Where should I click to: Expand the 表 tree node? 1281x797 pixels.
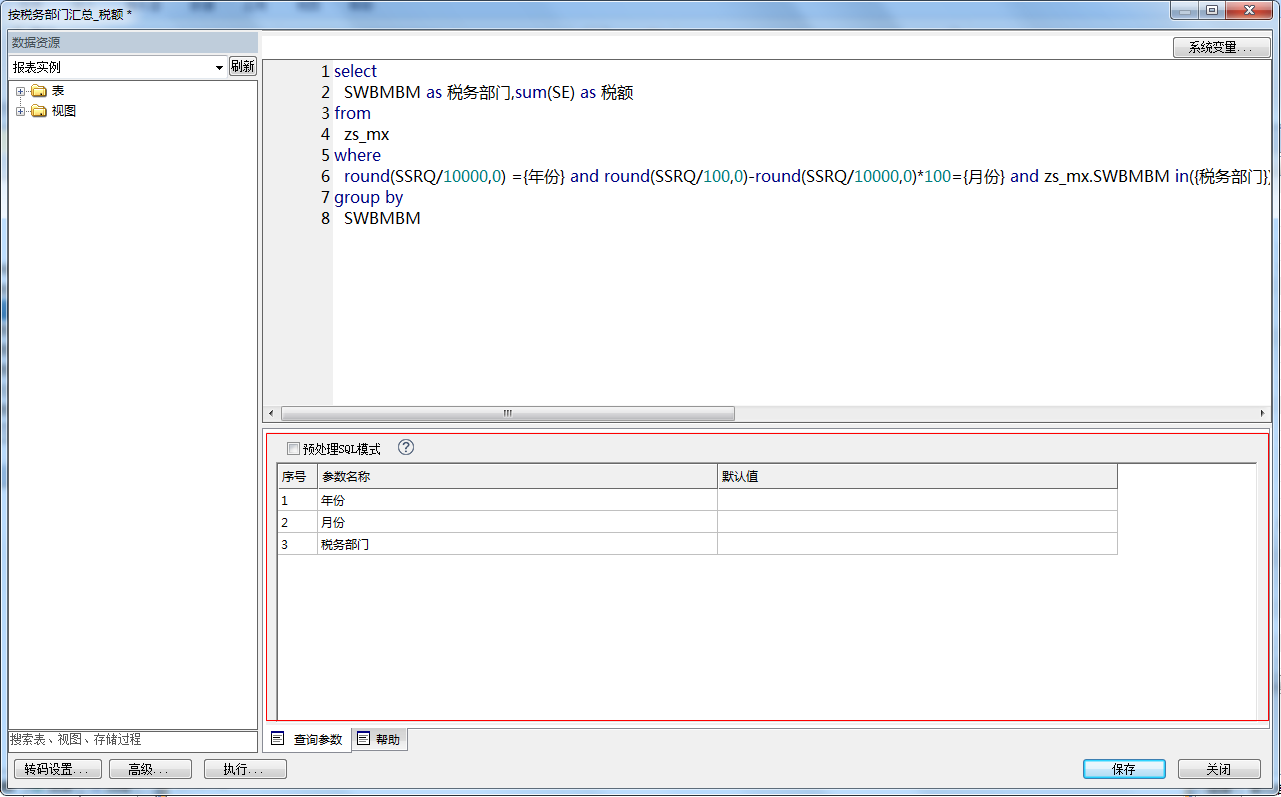pyautogui.click(x=20, y=91)
